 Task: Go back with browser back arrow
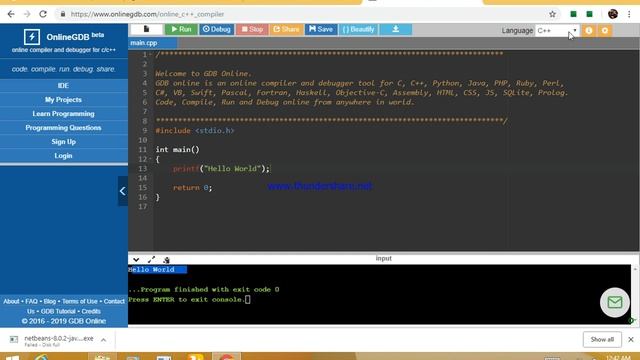(x=11, y=14)
